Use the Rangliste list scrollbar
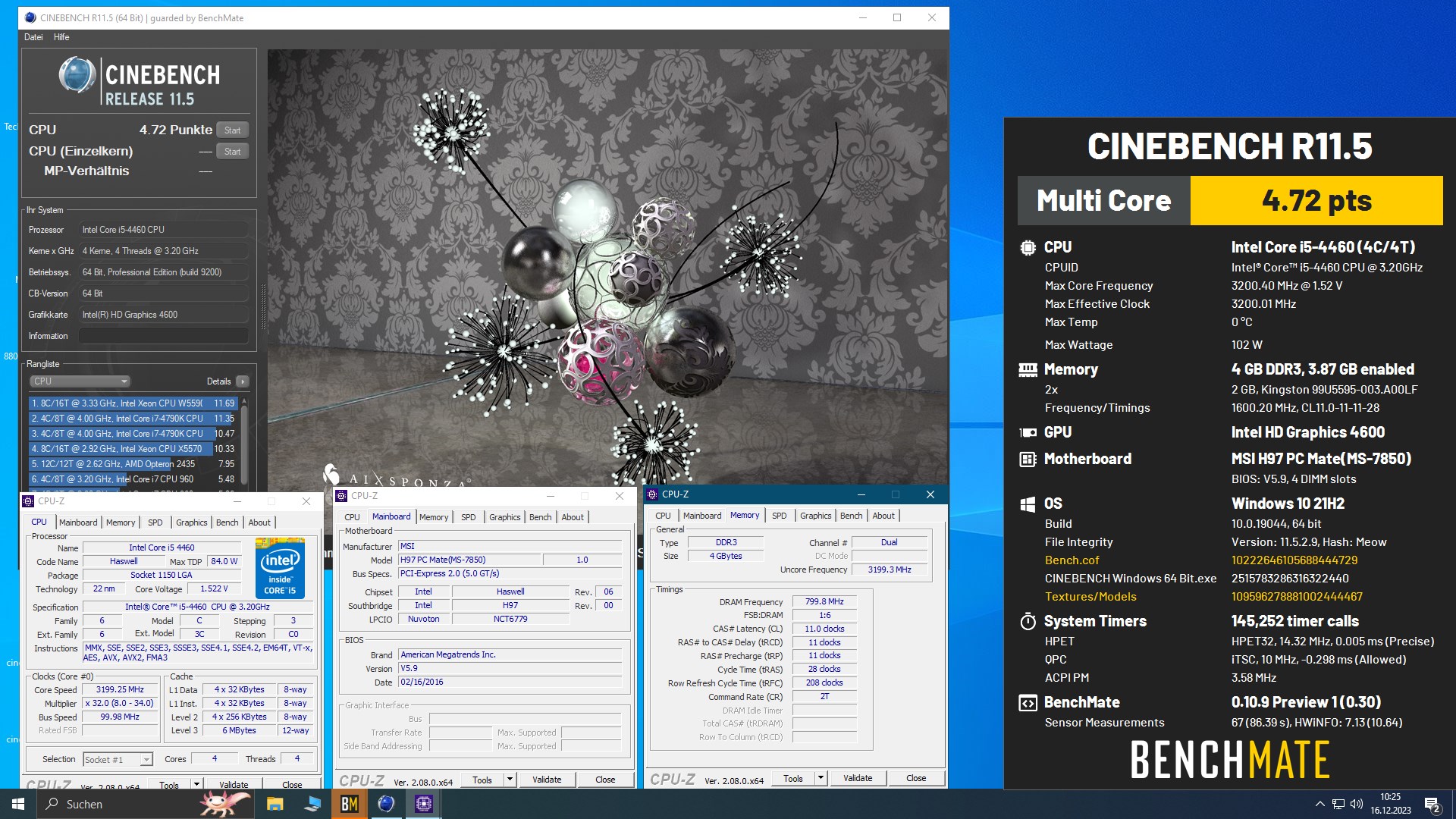The height and width of the screenshot is (819, 1456). click(x=244, y=444)
